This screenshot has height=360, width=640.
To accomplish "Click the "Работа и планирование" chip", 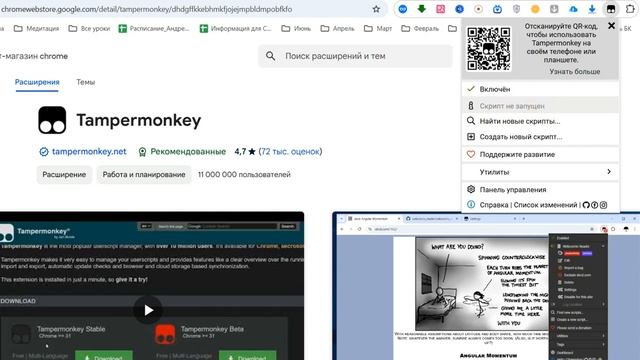I will [x=144, y=175].
